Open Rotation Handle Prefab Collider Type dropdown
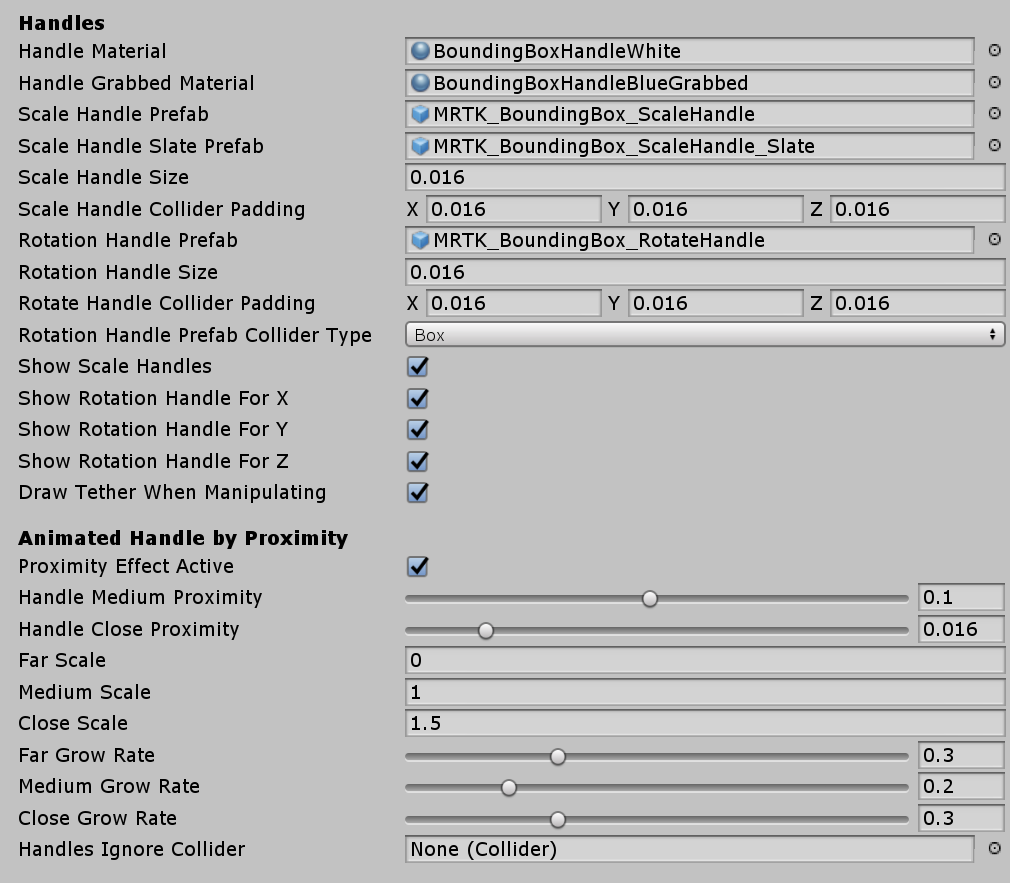The image size is (1010, 883). [704, 335]
